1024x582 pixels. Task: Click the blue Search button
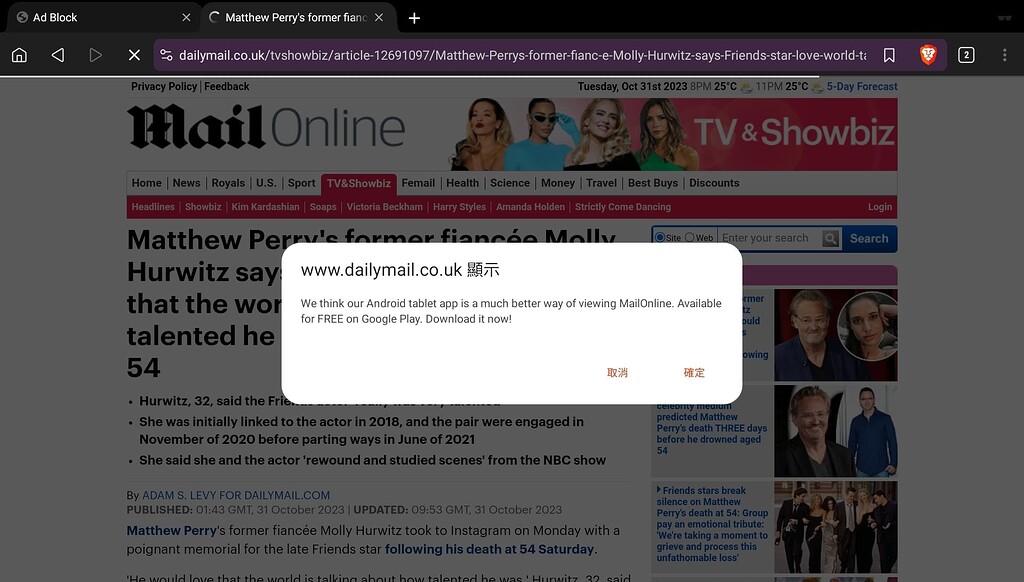click(x=869, y=238)
